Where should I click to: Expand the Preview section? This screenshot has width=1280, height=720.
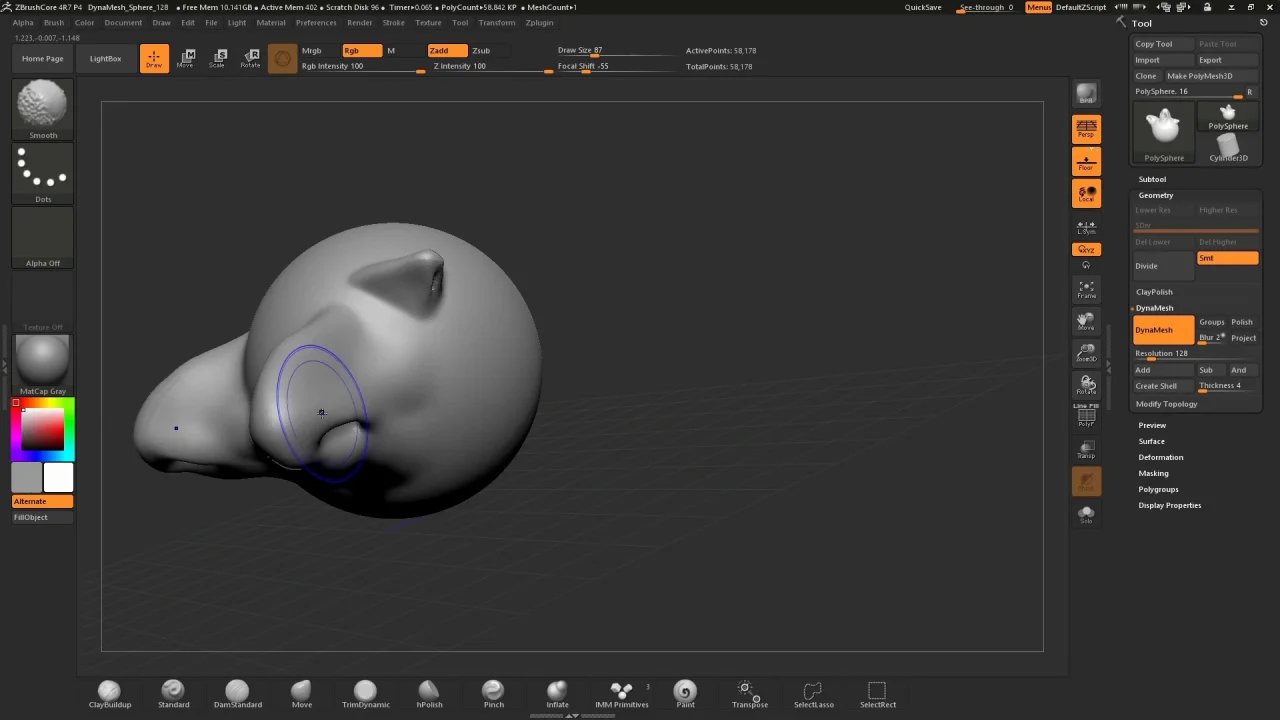click(1152, 425)
